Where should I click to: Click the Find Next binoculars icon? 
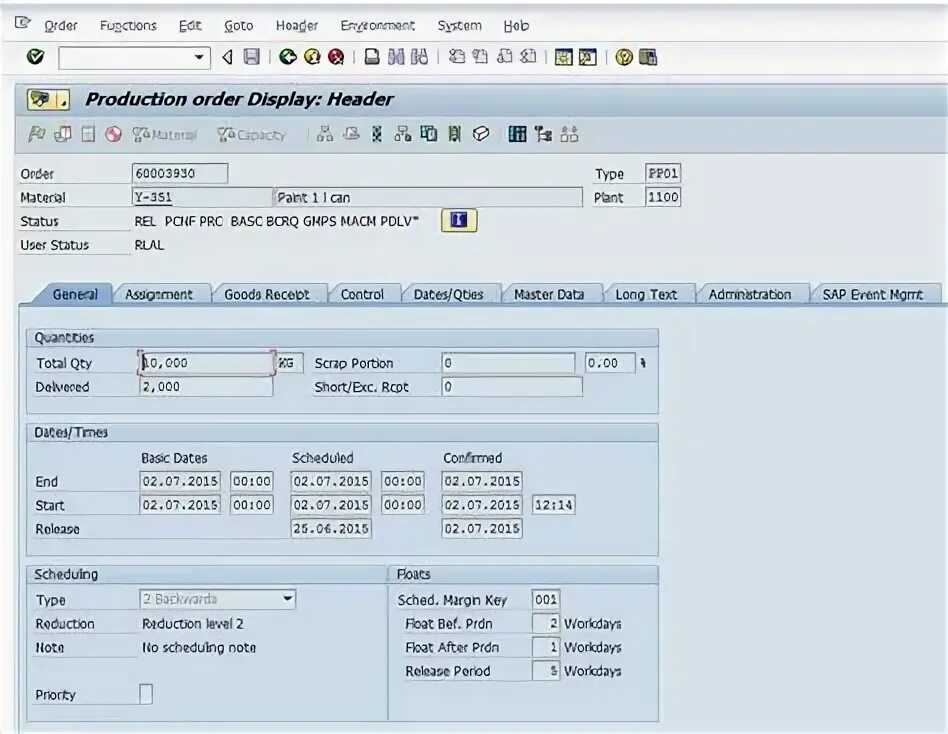(x=419, y=57)
